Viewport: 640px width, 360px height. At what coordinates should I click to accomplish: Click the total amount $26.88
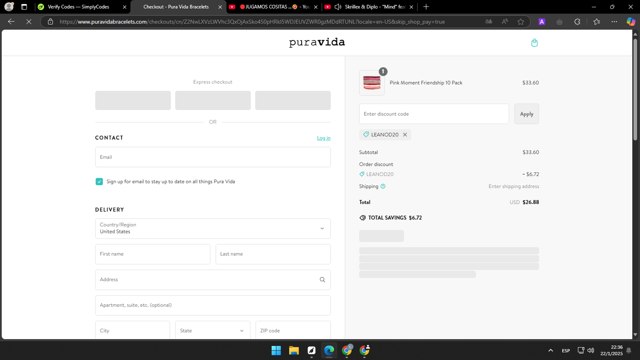click(x=531, y=202)
